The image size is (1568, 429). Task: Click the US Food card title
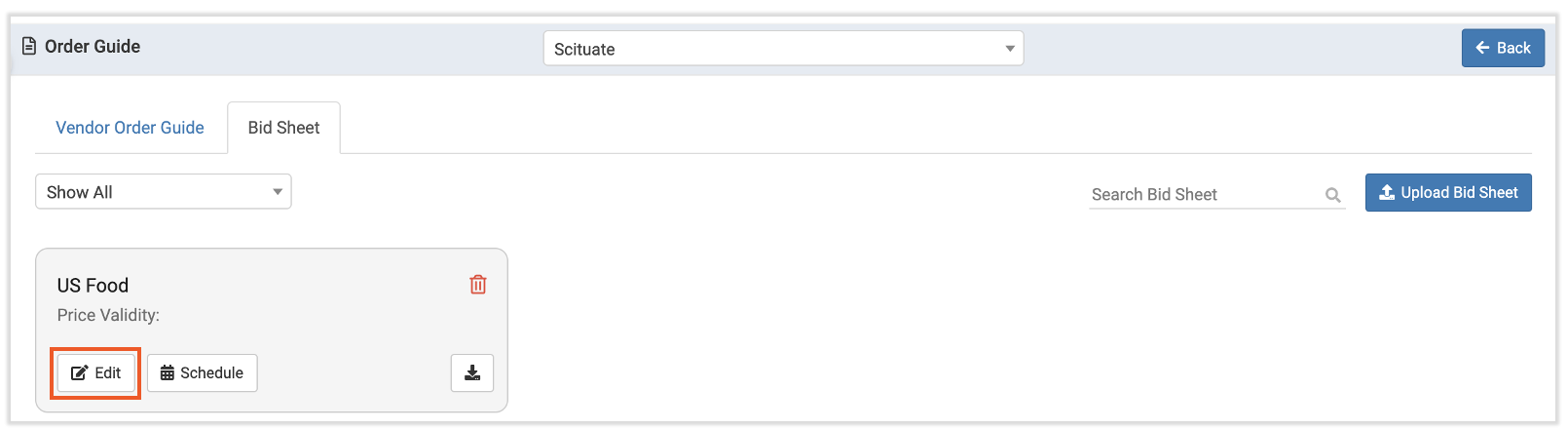click(93, 286)
